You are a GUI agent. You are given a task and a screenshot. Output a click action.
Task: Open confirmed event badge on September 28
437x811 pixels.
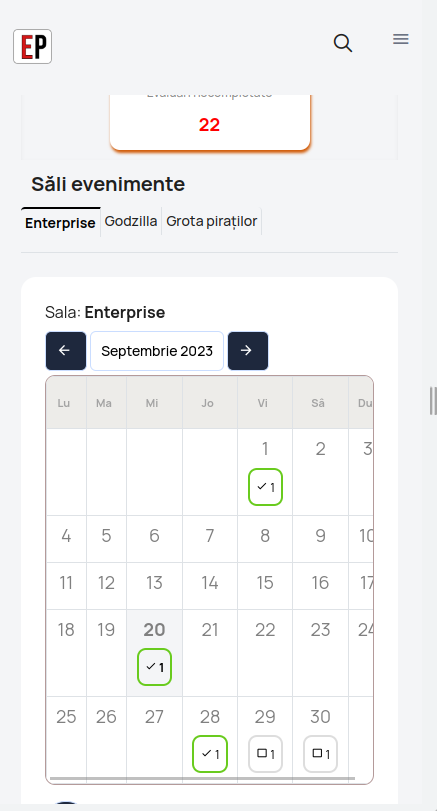[210, 754]
